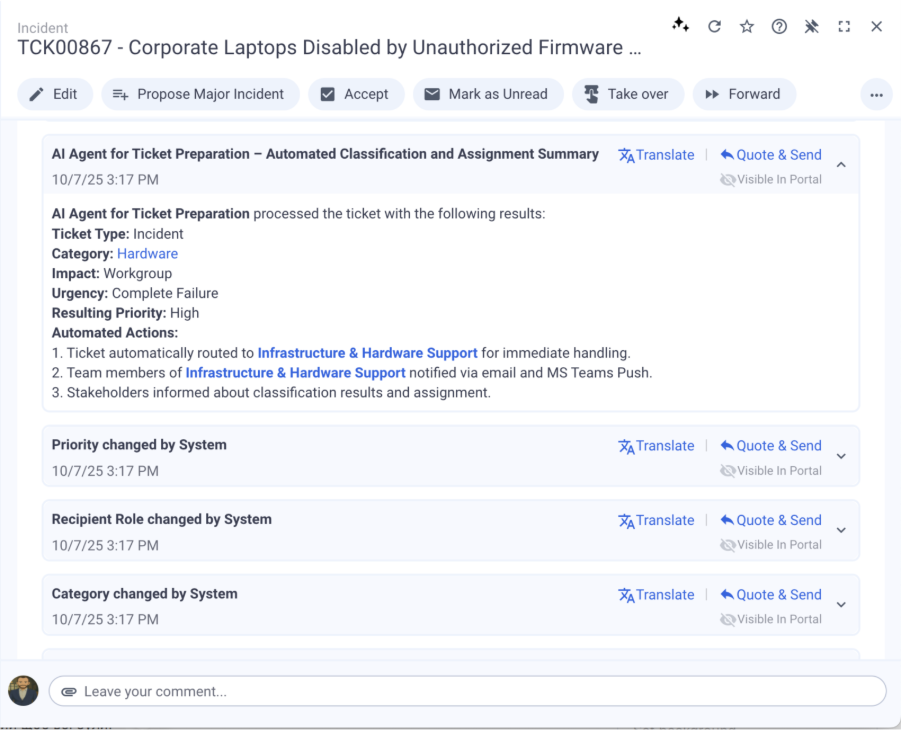This screenshot has height=732, width=901.
Task: Star this incident as favorite
Action: click(747, 27)
